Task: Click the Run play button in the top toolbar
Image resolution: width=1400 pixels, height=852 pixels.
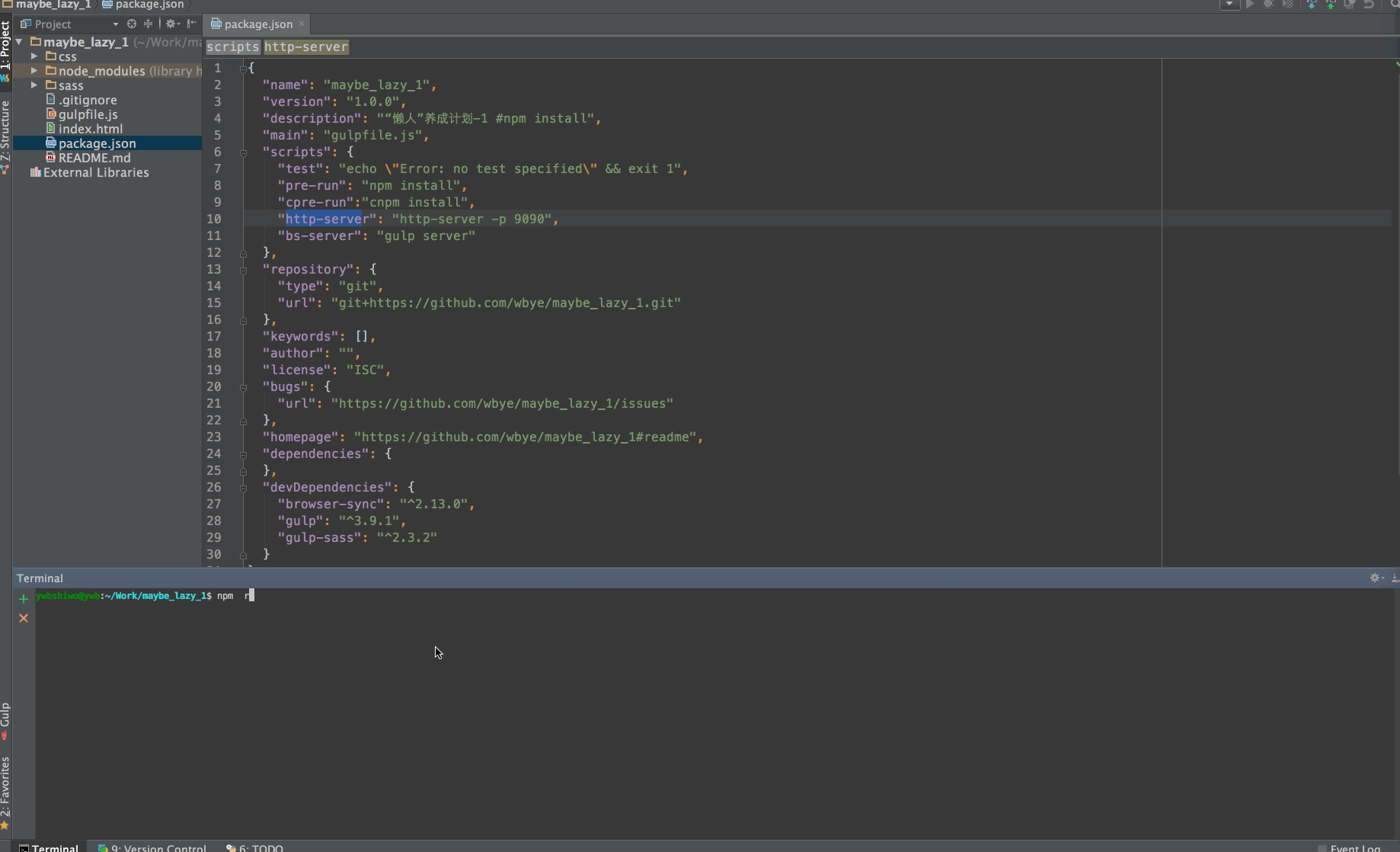Action: [1250, 4]
